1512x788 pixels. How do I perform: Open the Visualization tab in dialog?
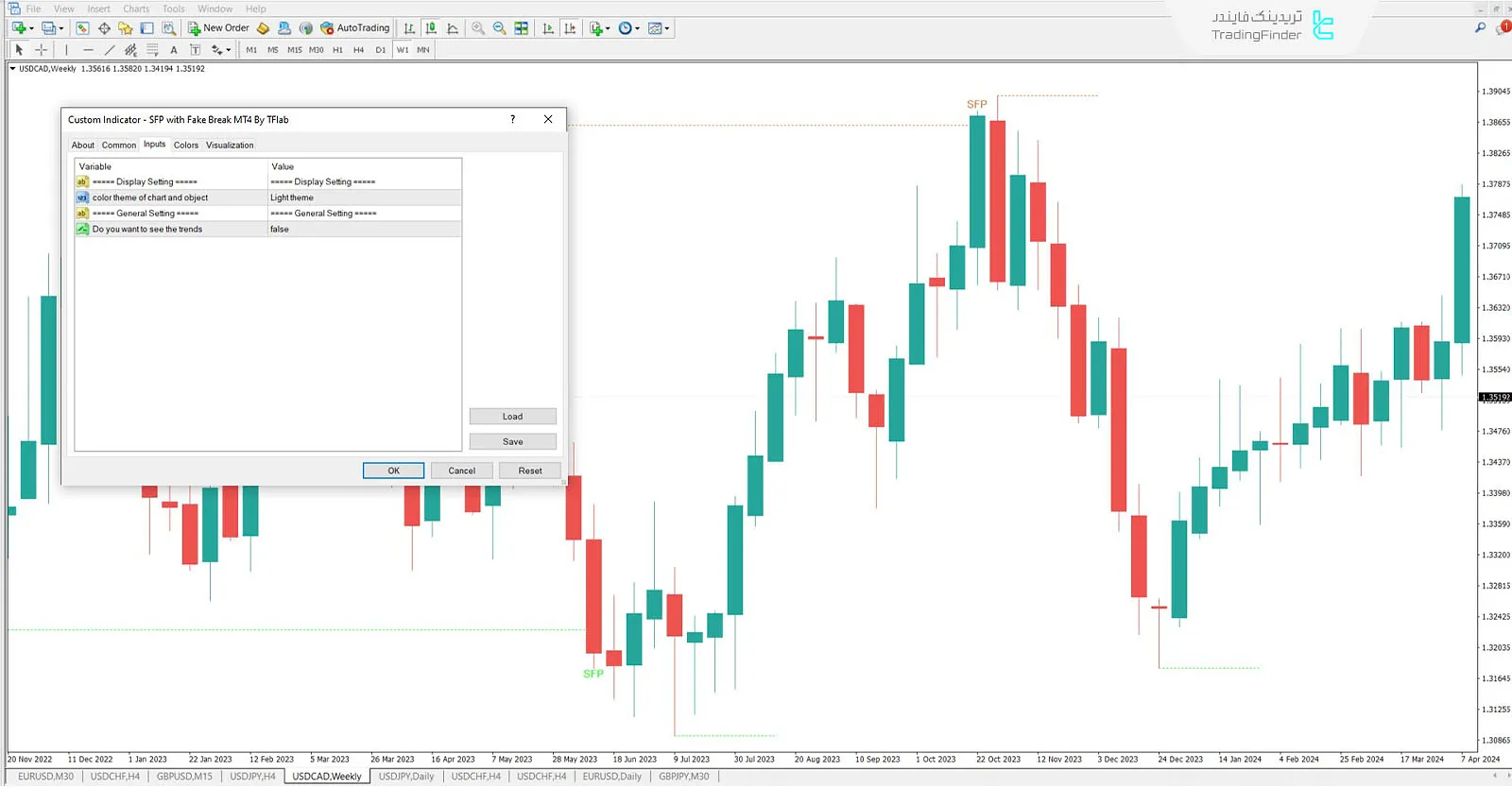(230, 146)
